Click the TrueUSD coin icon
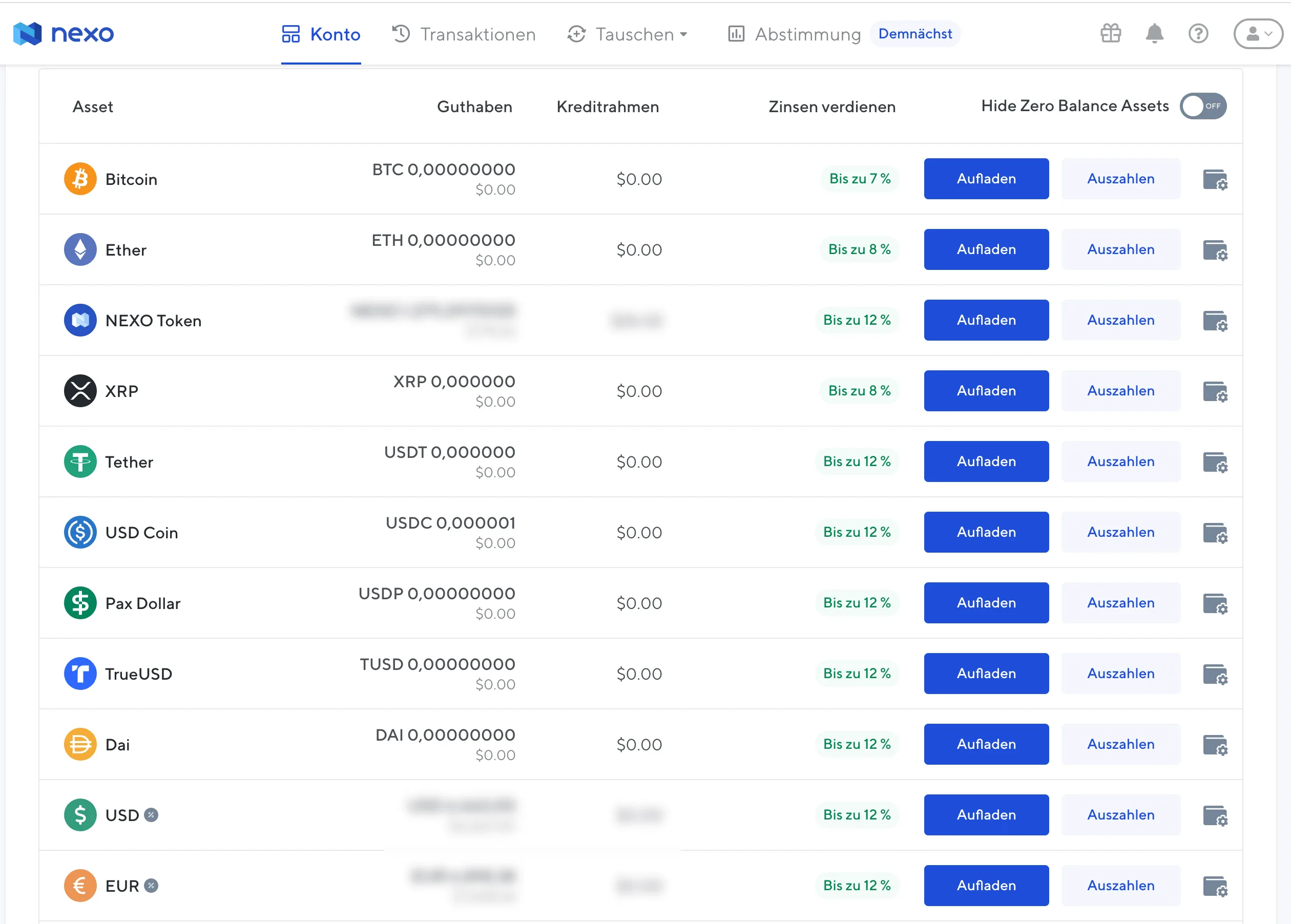Viewport: 1291px width, 924px height. tap(80, 674)
